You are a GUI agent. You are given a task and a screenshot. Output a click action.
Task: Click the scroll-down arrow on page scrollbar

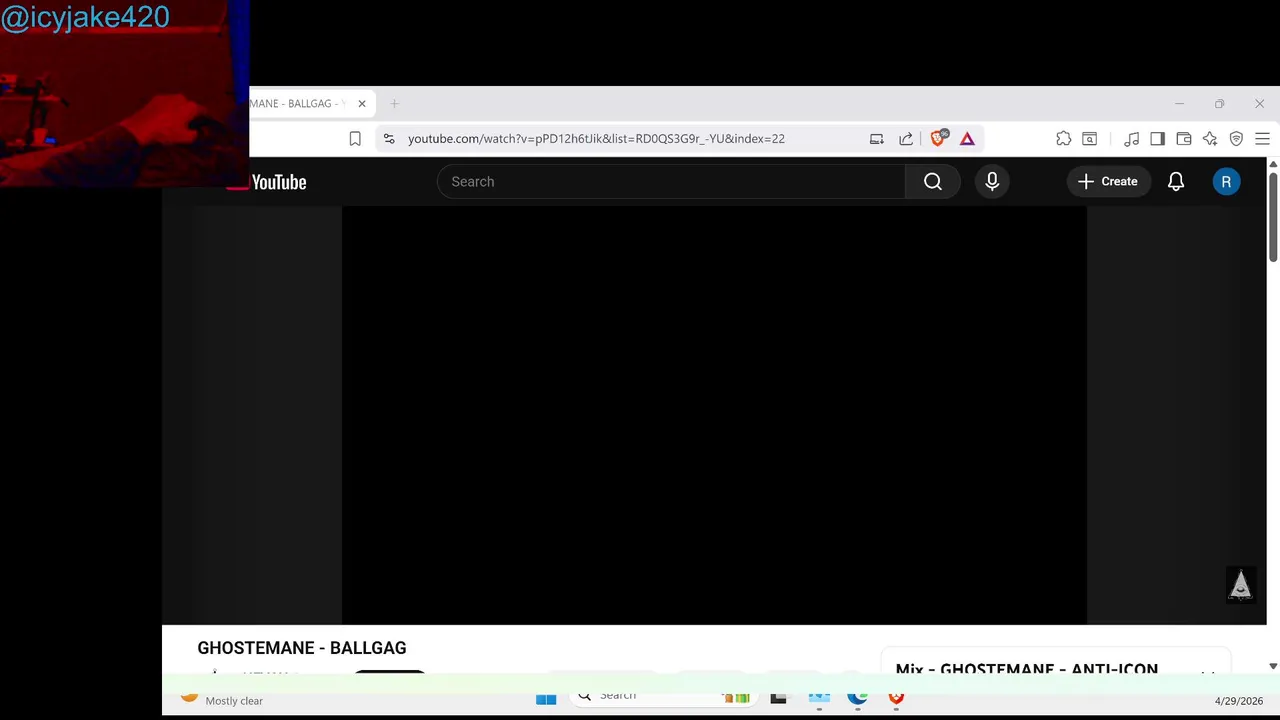[x=1273, y=666]
